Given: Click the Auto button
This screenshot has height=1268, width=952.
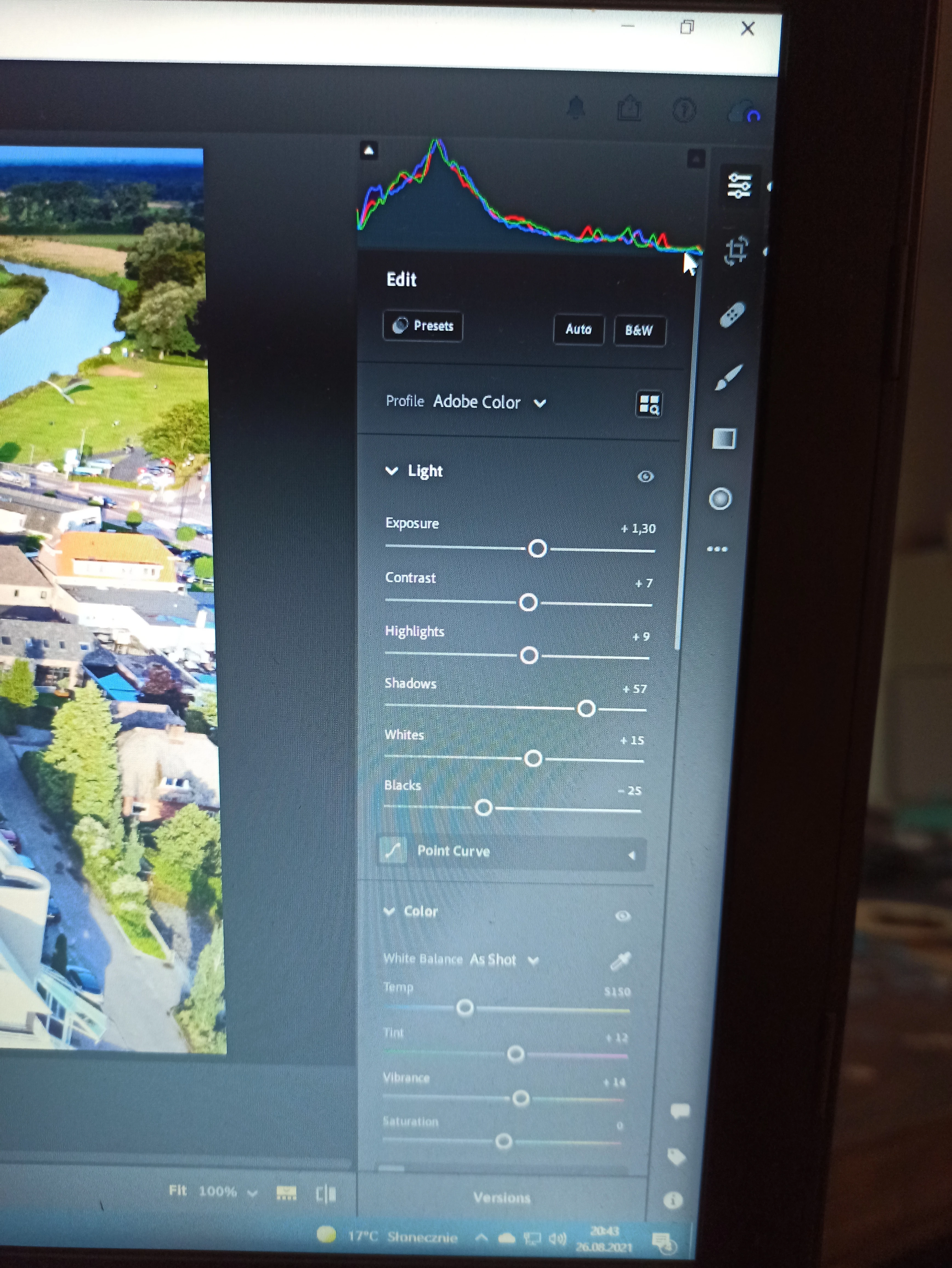Looking at the screenshot, I should [578, 330].
